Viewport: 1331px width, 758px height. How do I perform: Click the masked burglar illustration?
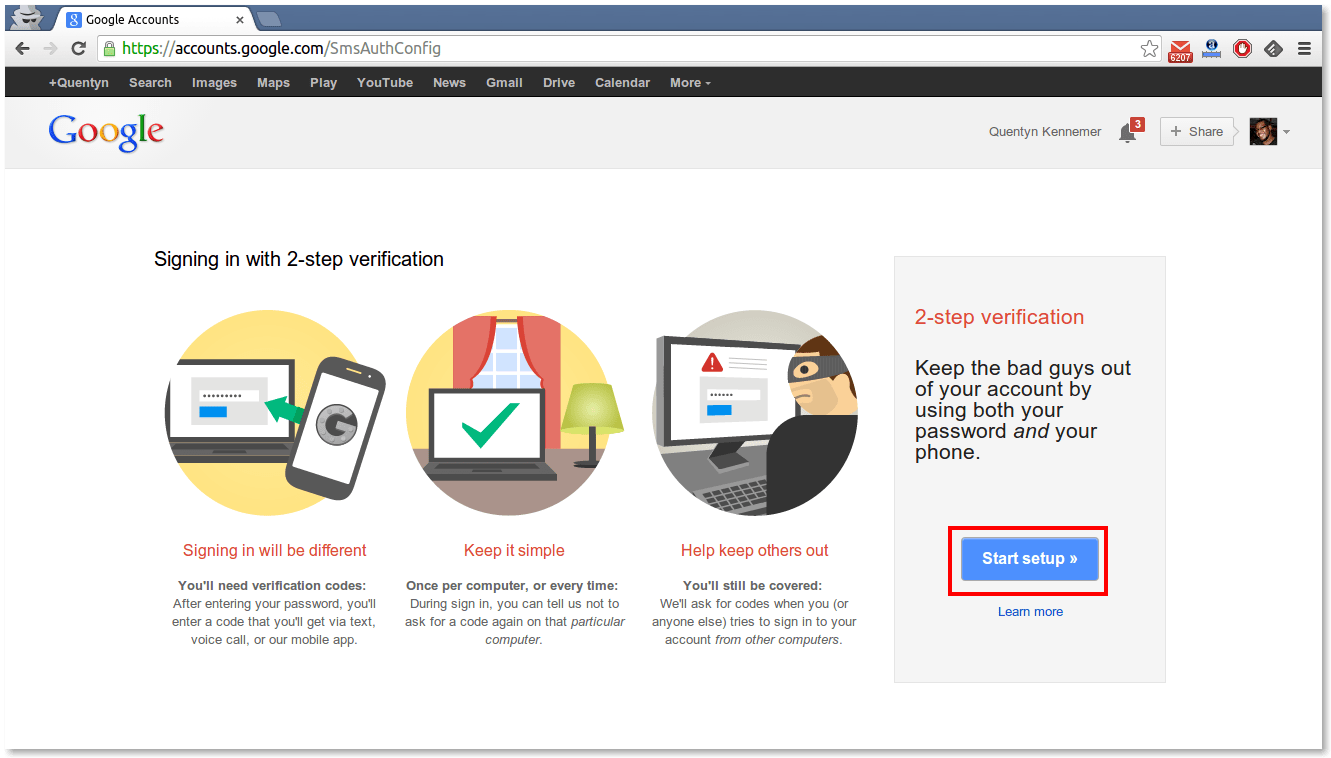(755, 412)
